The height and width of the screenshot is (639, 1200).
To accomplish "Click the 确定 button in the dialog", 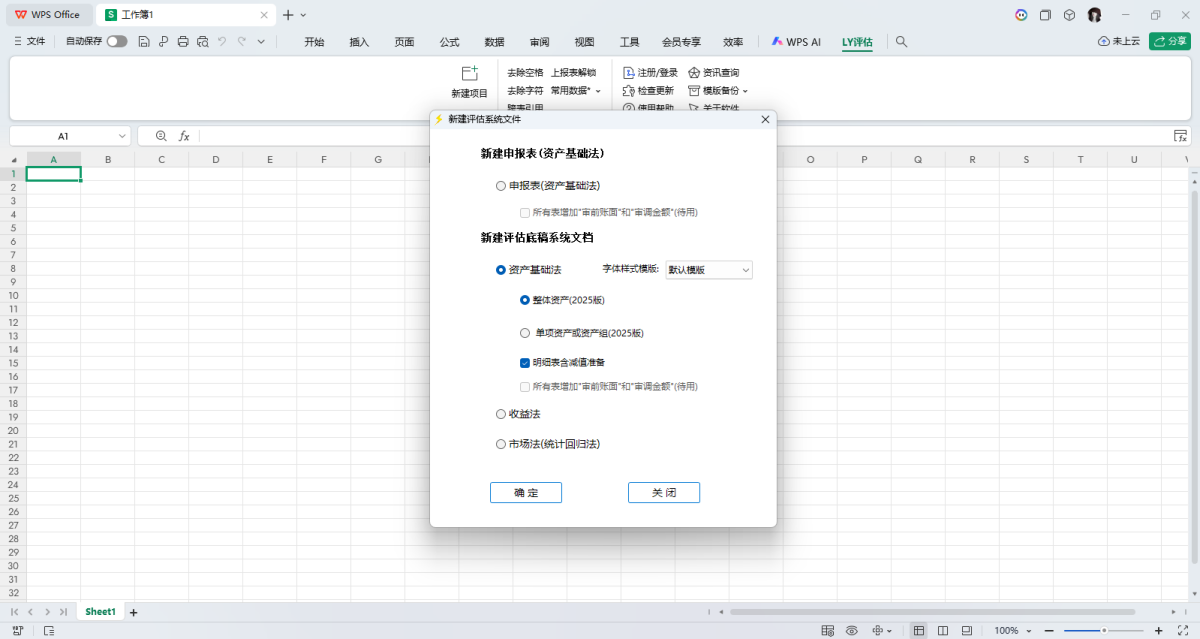I will 525,492.
